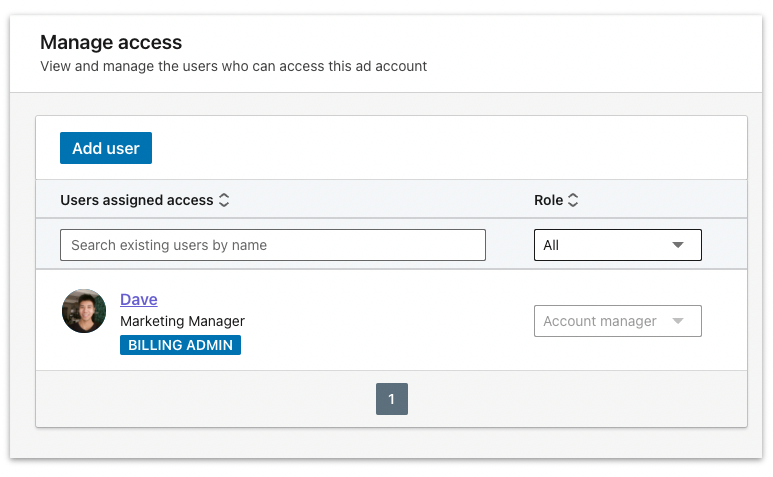The image size is (773, 477).
Task: Click the Add user button
Action: pyautogui.click(x=106, y=148)
